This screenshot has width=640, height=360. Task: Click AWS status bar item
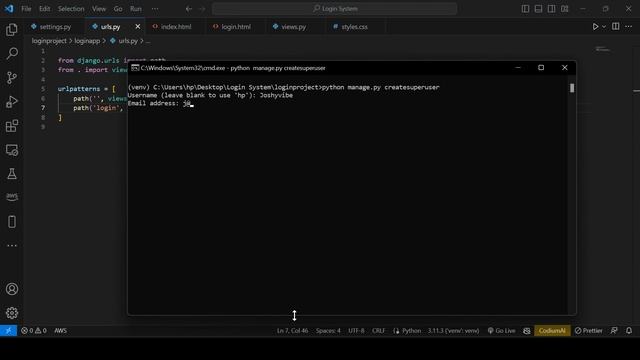tap(60, 331)
